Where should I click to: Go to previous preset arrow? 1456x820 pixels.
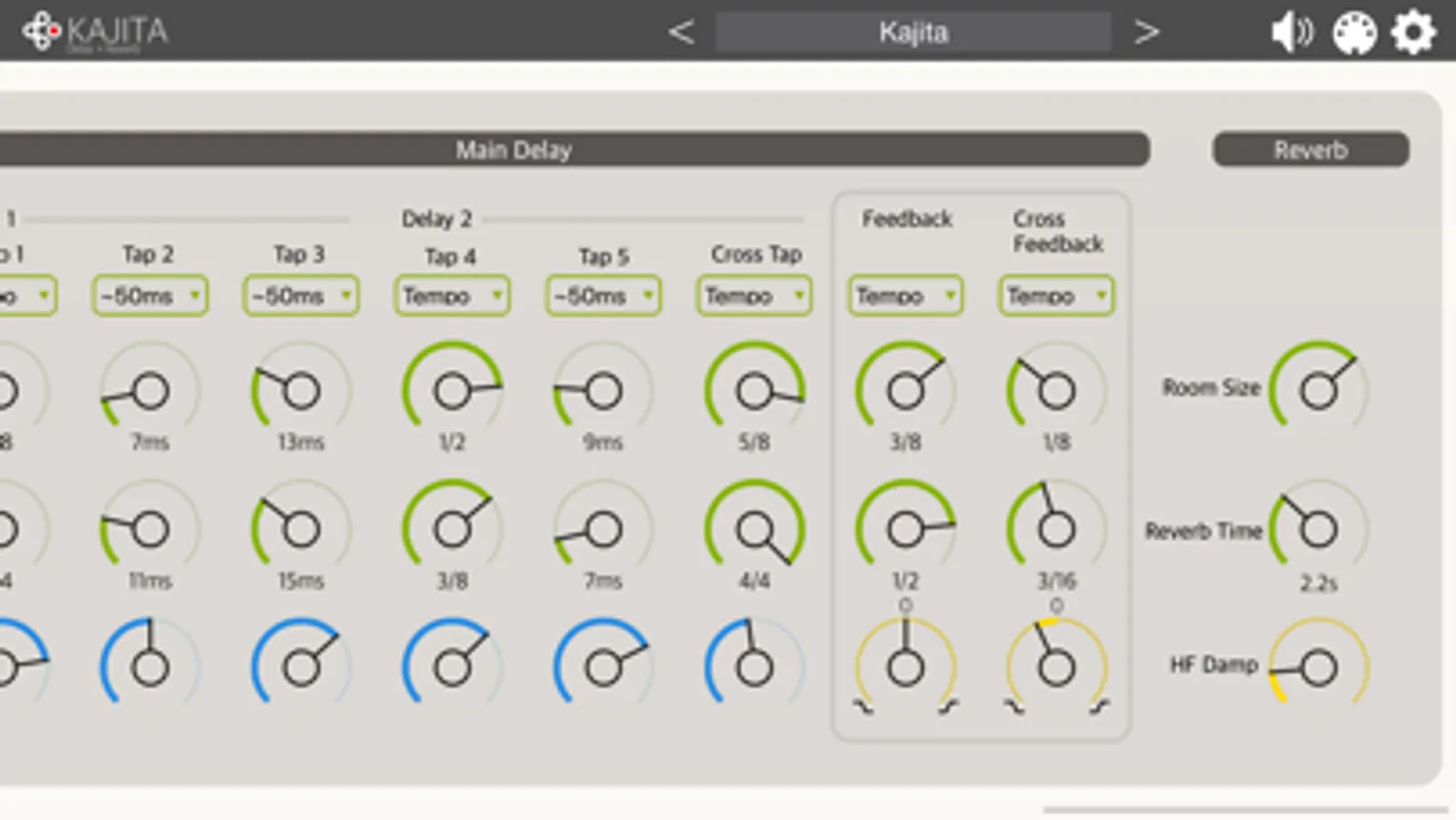pyautogui.click(x=680, y=32)
